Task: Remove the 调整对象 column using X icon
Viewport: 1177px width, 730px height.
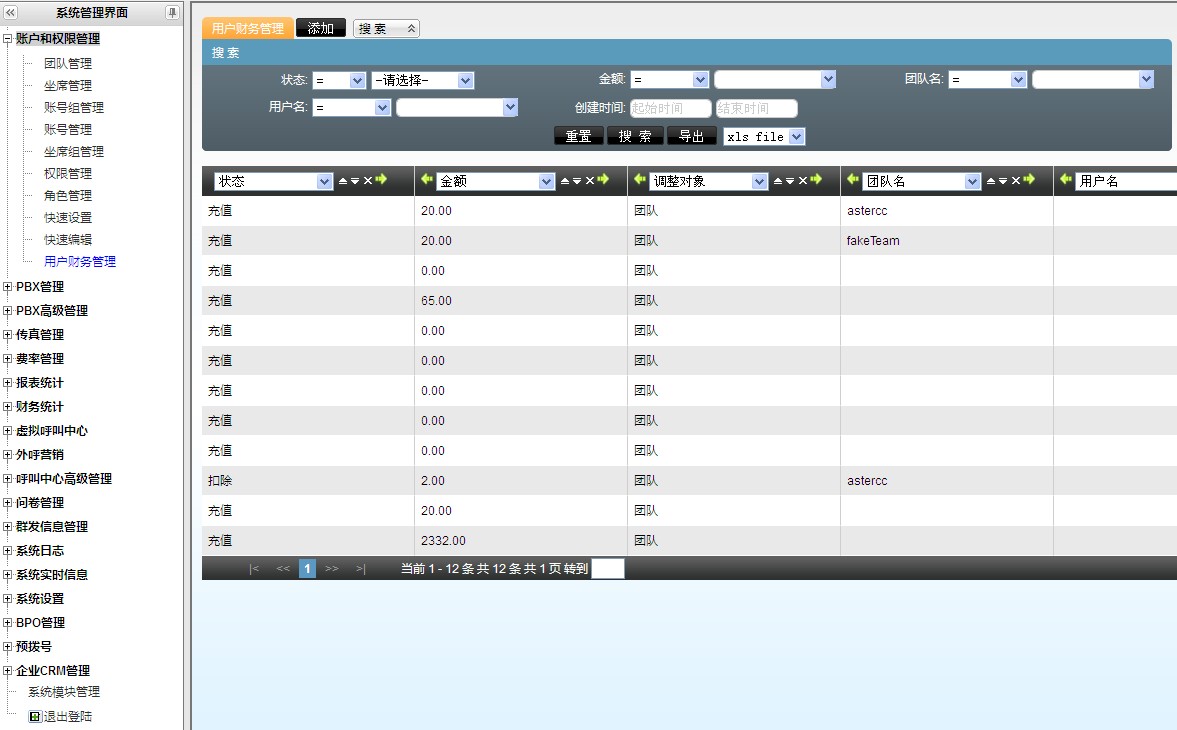Action: tap(802, 181)
